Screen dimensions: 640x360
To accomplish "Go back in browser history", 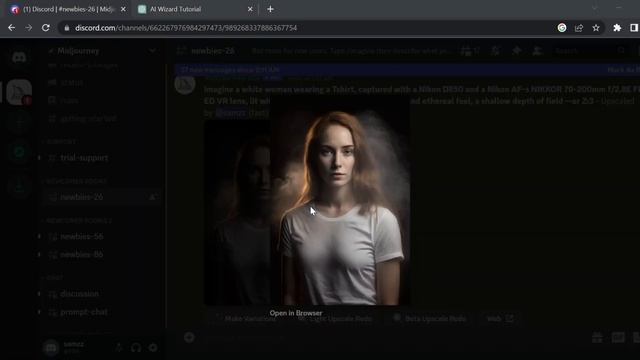I will (11, 28).
